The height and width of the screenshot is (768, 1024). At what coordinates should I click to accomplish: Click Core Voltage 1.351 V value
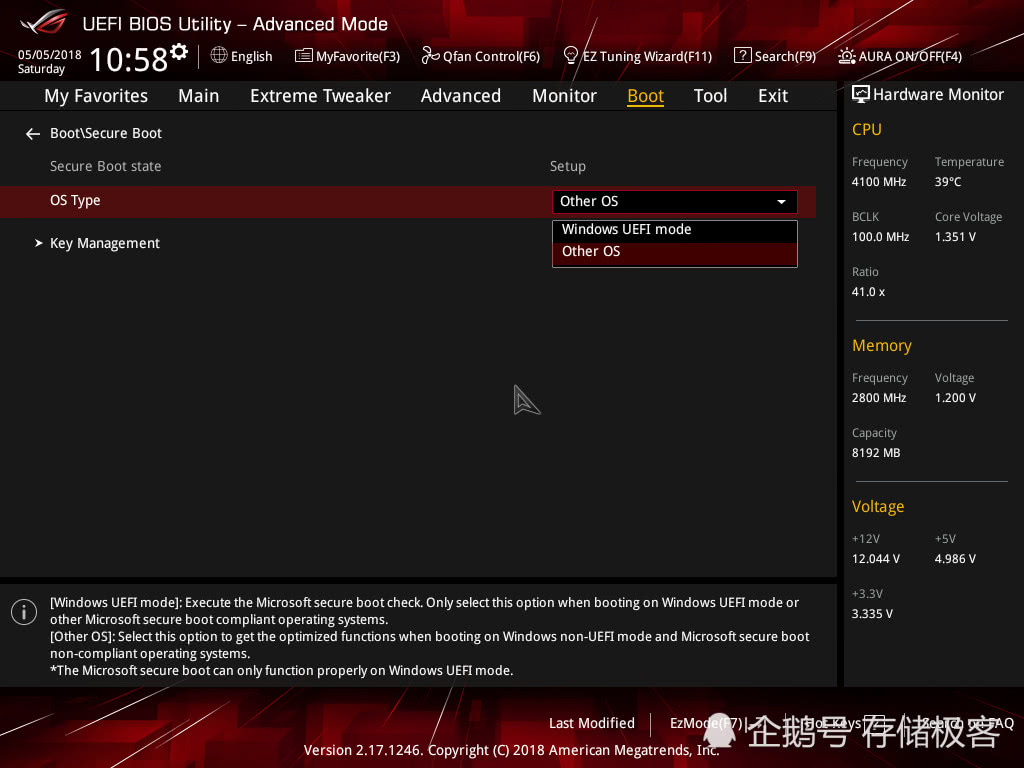point(955,237)
